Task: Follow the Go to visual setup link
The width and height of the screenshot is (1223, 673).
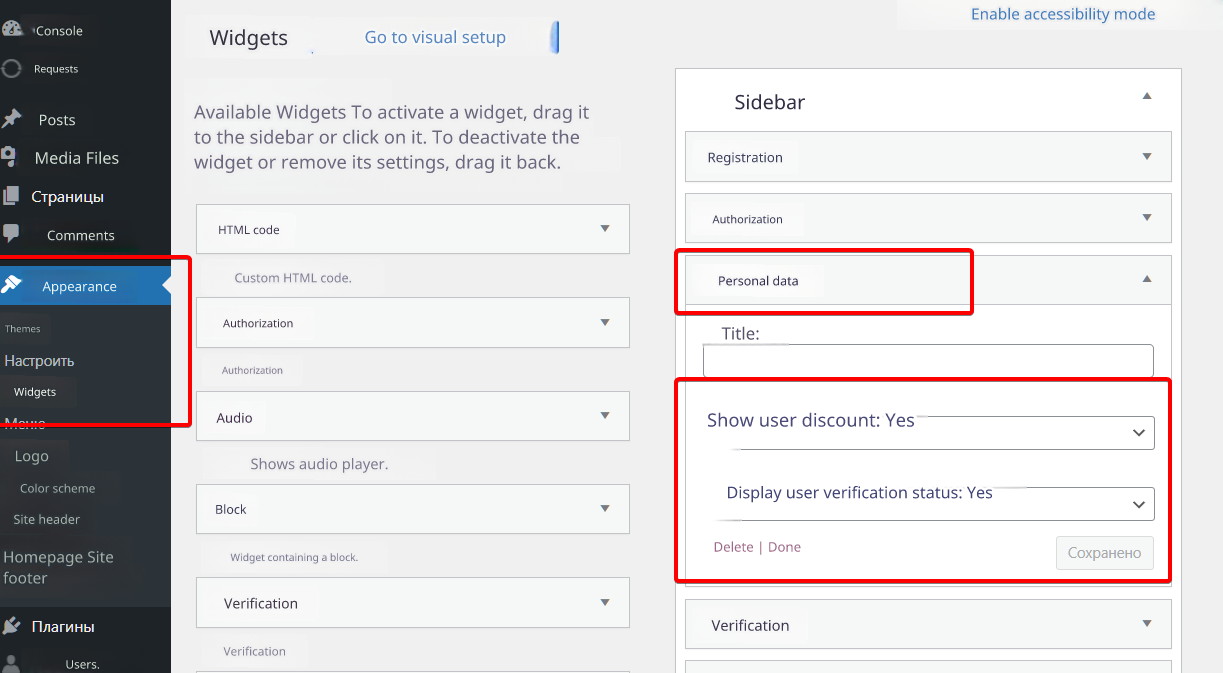Action: click(x=435, y=37)
